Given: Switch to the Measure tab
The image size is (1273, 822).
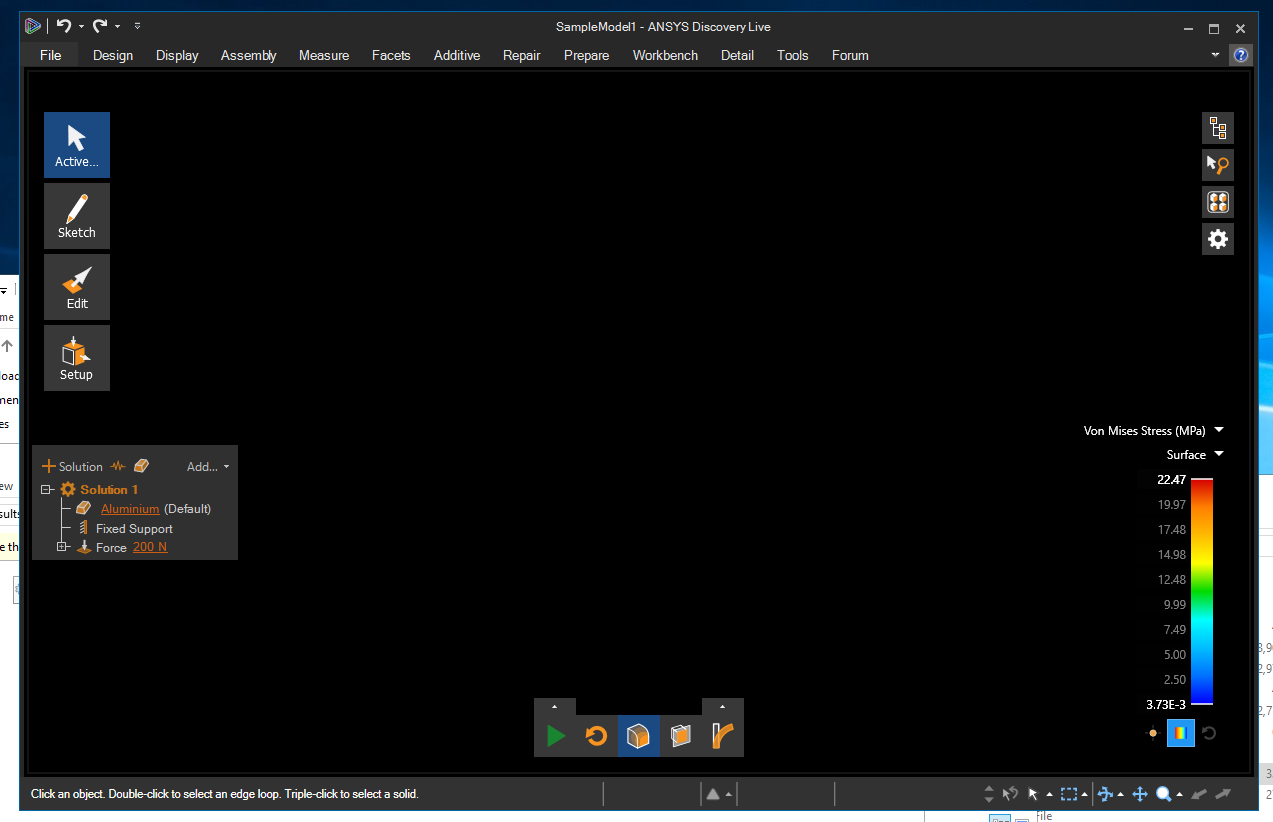Looking at the screenshot, I should tap(324, 55).
